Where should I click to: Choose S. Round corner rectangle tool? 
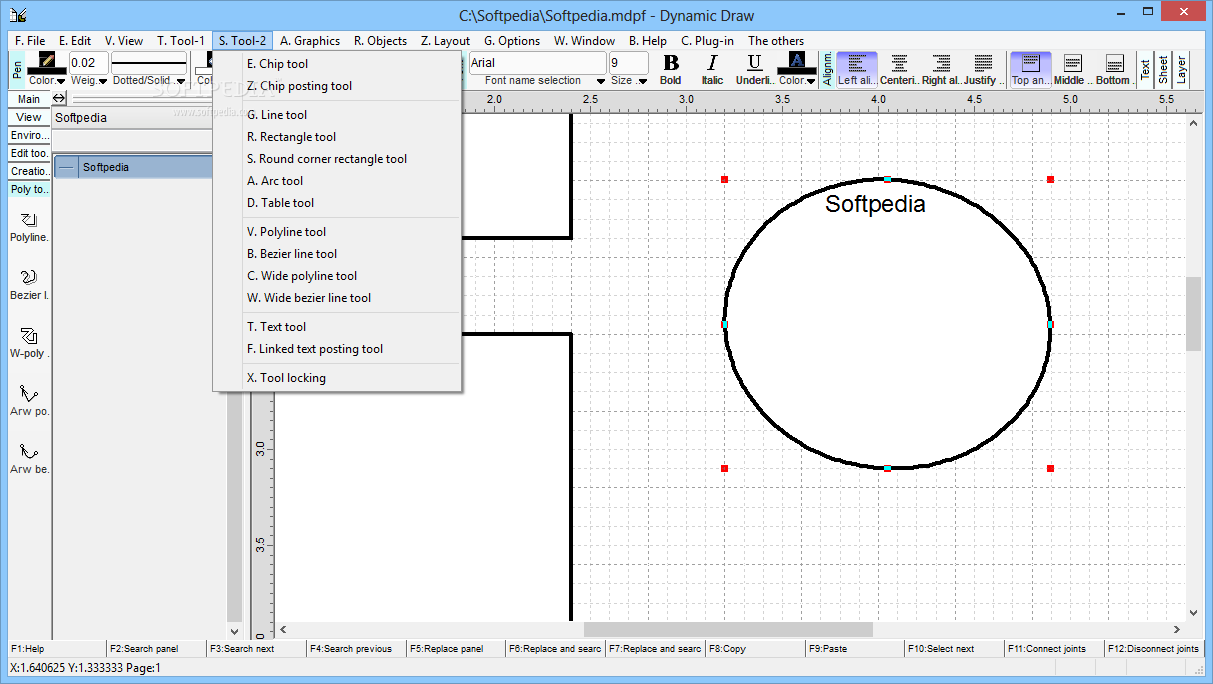(337, 159)
